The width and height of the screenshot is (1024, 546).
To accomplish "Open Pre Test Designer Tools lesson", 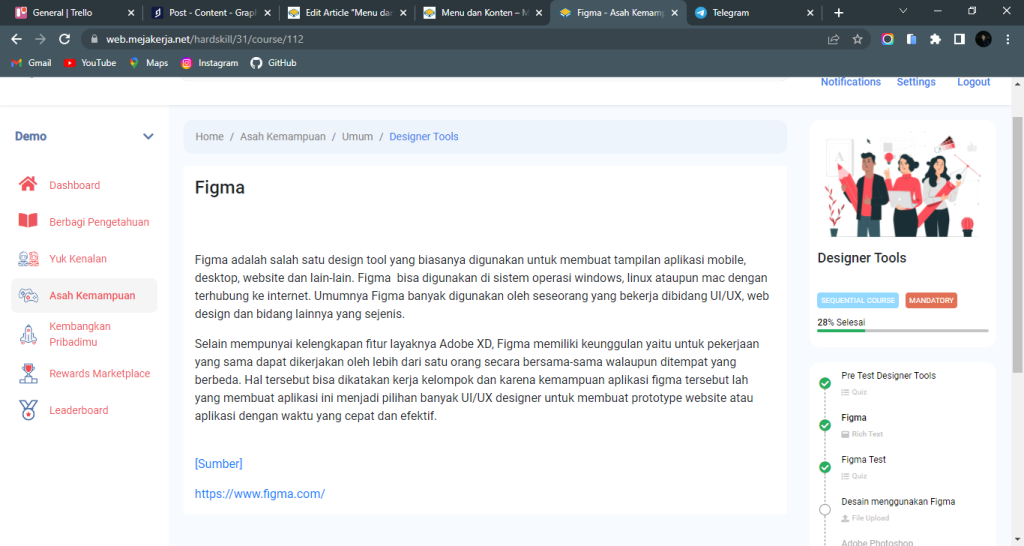I will (888, 376).
